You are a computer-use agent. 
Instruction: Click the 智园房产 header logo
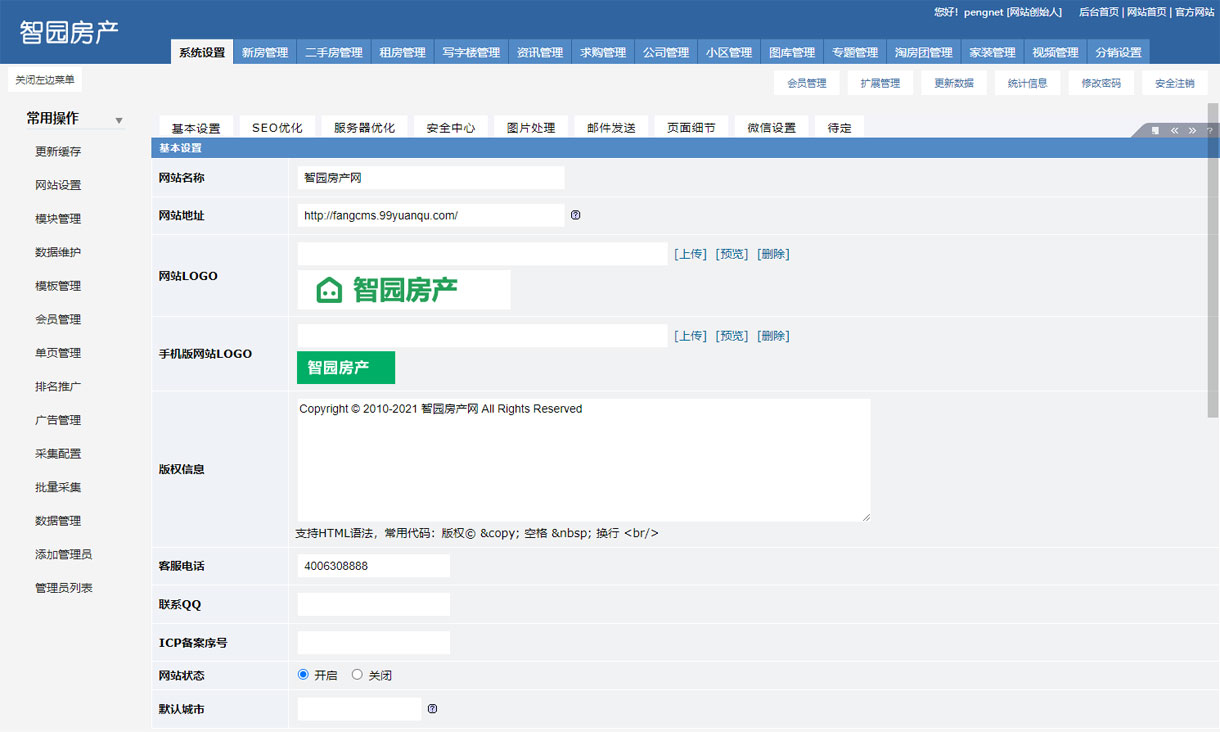69,32
